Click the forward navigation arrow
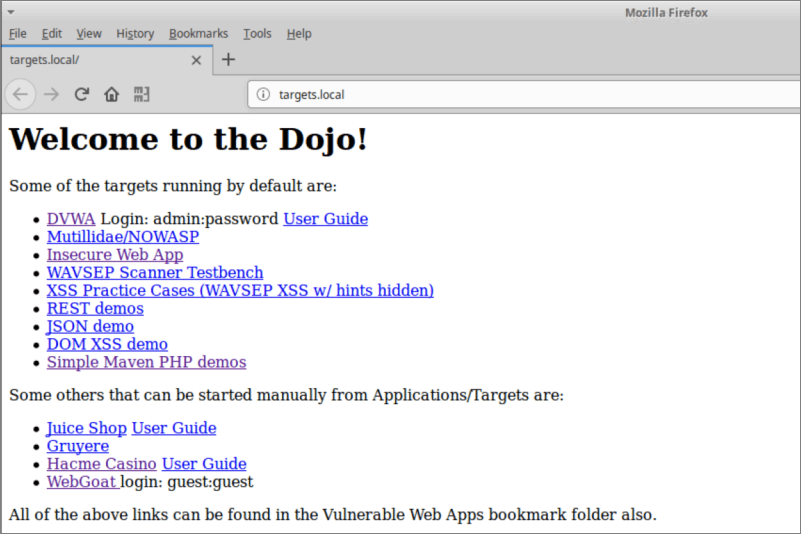The height and width of the screenshot is (534, 801). click(x=51, y=95)
